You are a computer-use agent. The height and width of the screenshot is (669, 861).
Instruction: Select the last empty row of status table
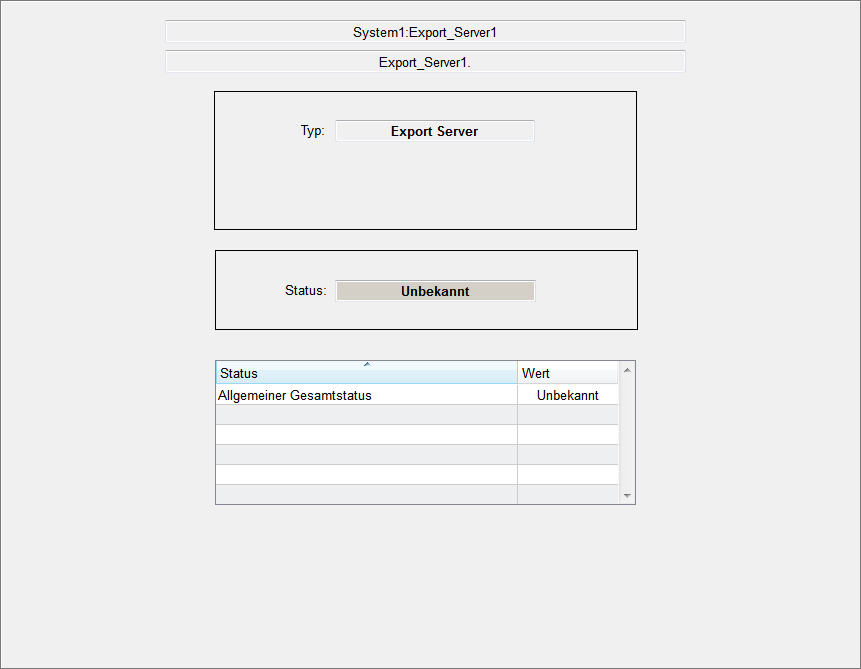(x=366, y=494)
